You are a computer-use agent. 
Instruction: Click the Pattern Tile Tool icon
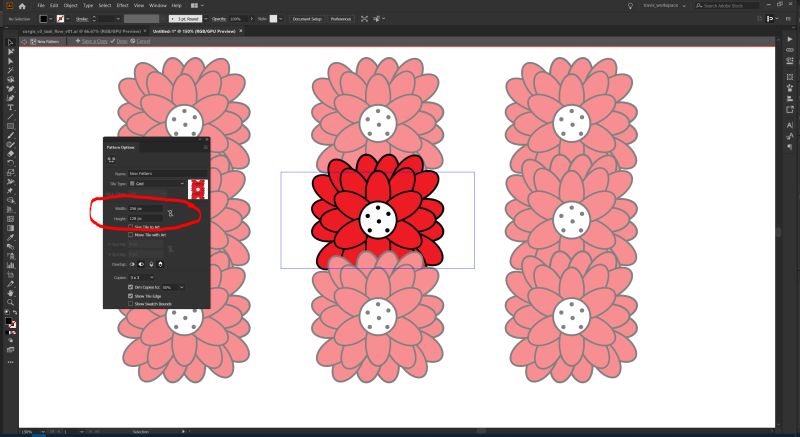(x=111, y=160)
